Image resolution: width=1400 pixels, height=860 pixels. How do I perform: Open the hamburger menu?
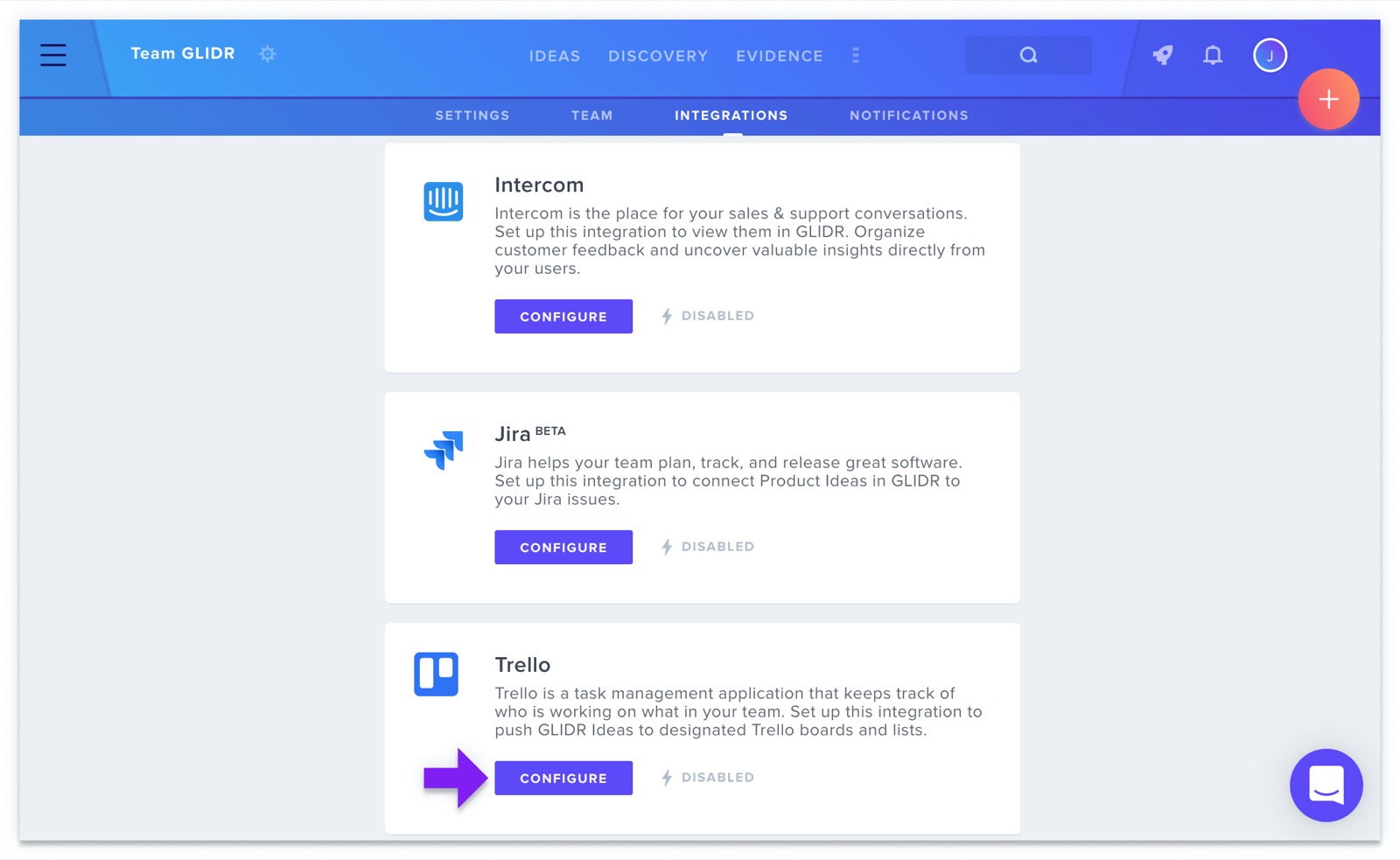53,55
